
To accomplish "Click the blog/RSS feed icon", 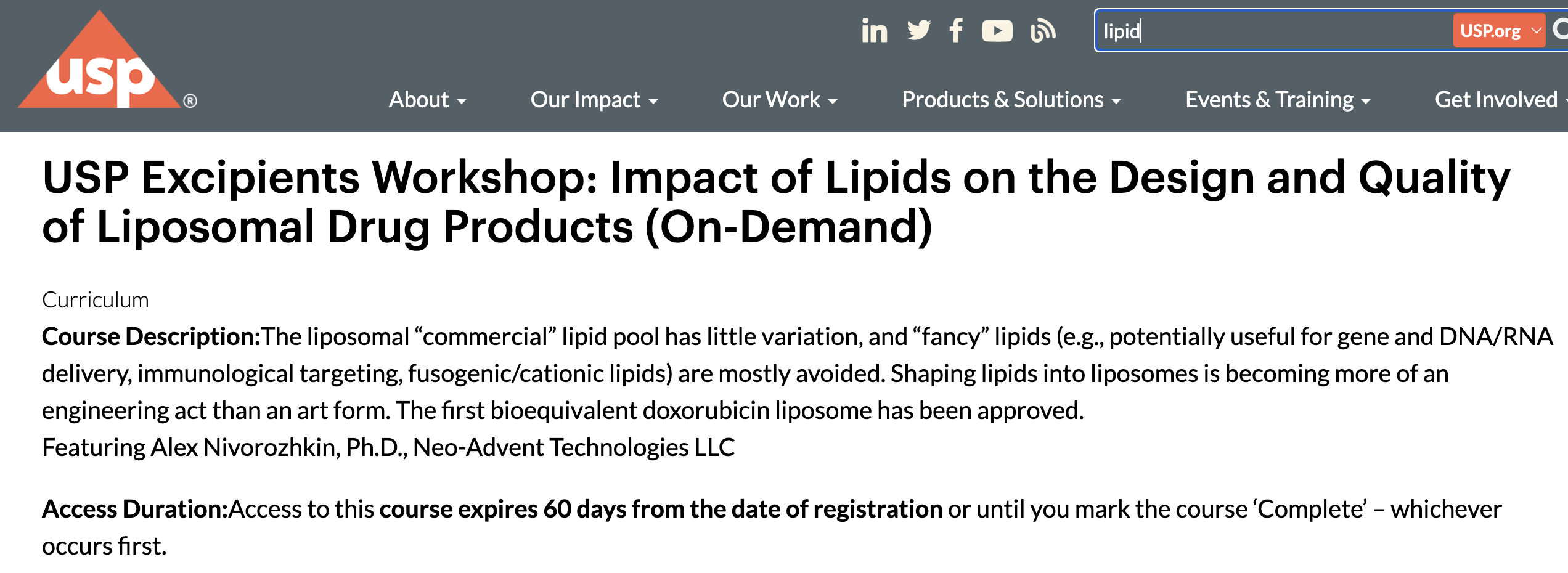I will click(x=1042, y=30).
